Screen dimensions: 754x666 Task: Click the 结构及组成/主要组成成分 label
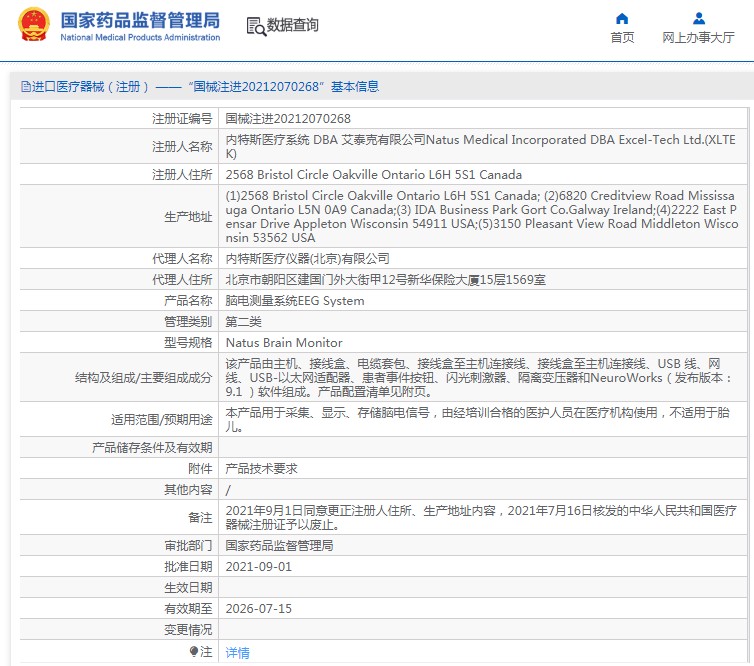click(x=143, y=378)
